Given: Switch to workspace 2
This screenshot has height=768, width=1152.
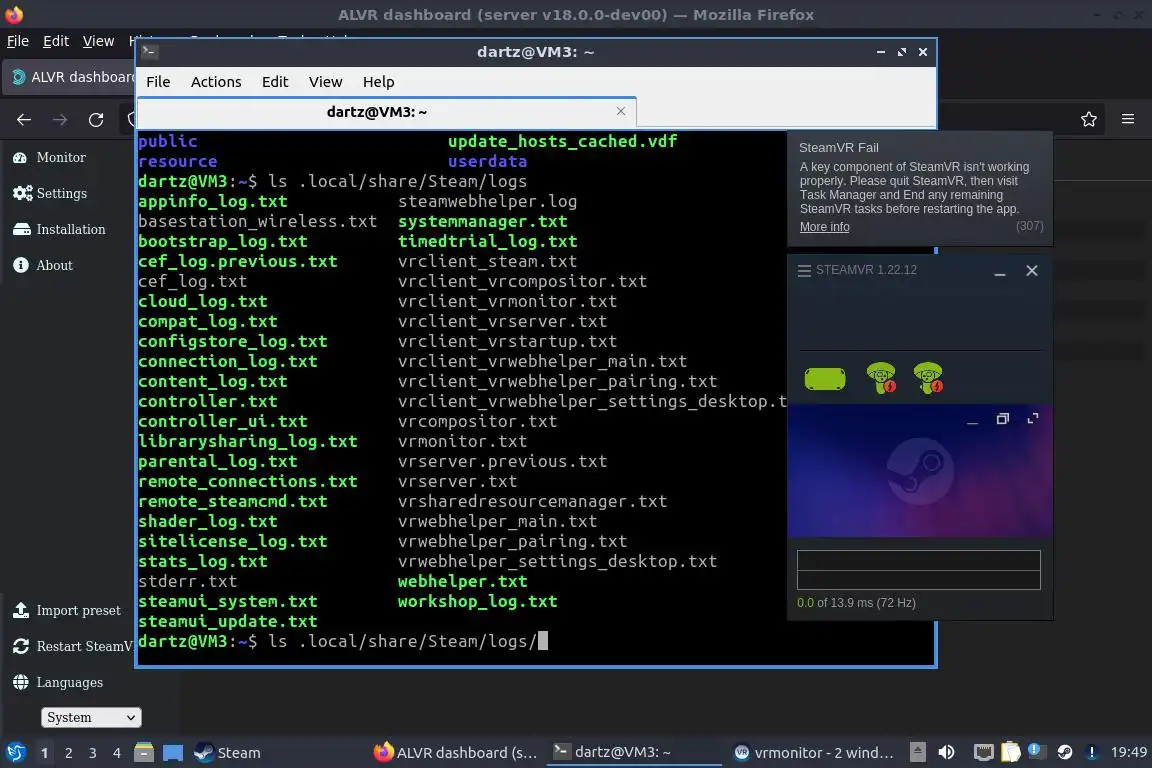Looking at the screenshot, I should [68, 753].
